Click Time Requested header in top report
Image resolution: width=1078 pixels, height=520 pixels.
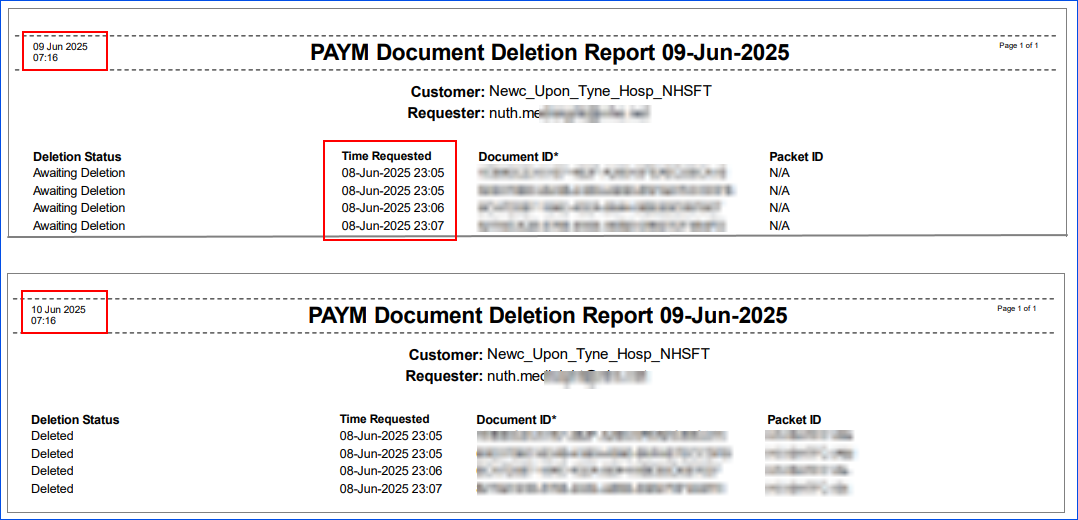point(386,156)
